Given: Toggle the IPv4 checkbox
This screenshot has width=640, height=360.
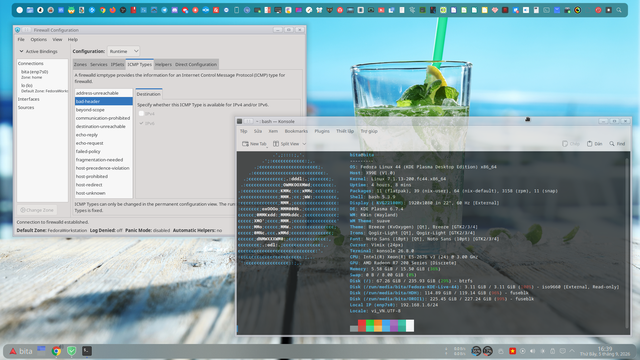Looking at the screenshot, I should [x=141, y=113].
